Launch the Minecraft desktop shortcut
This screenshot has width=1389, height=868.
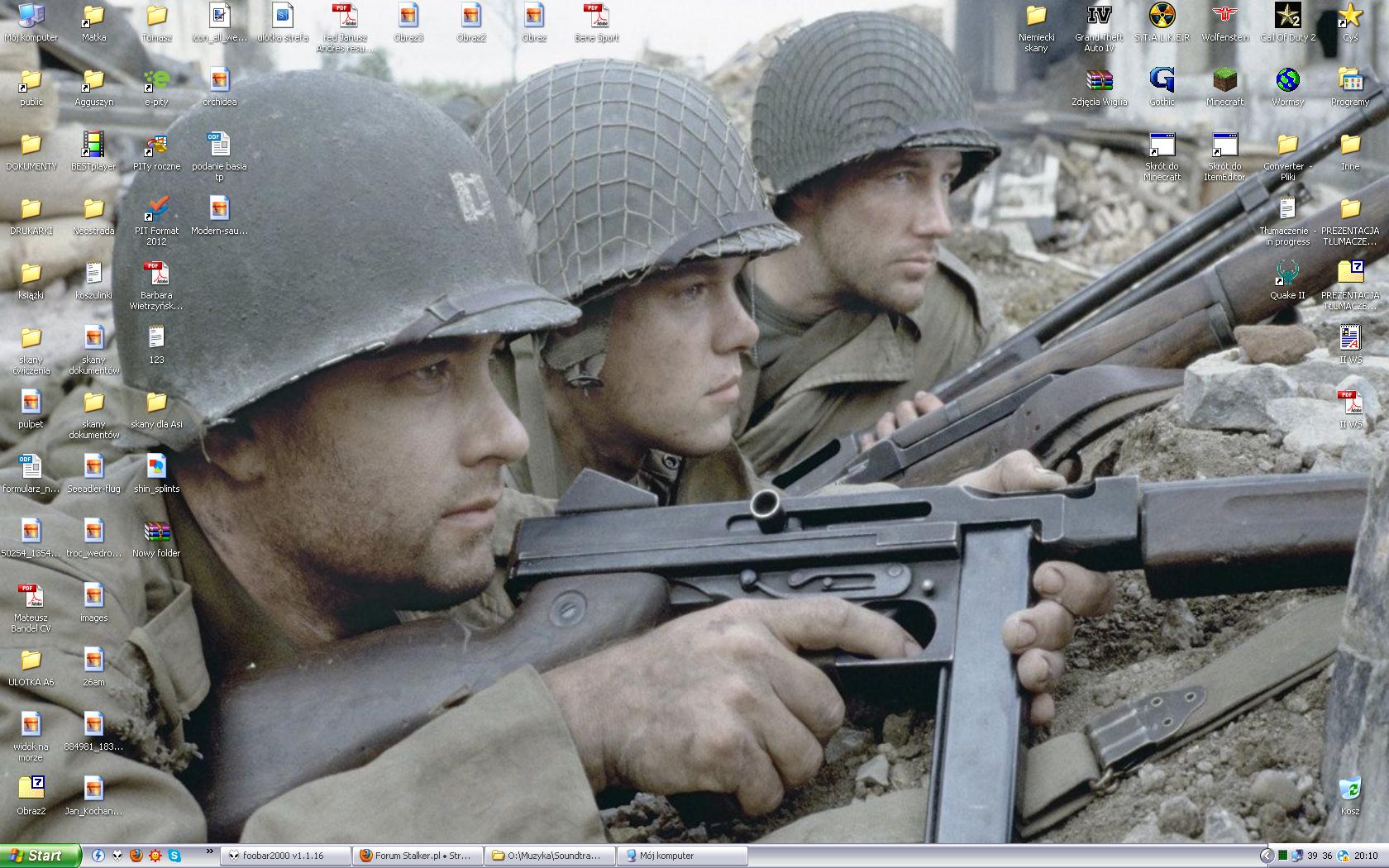pyautogui.click(x=1224, y=87)
